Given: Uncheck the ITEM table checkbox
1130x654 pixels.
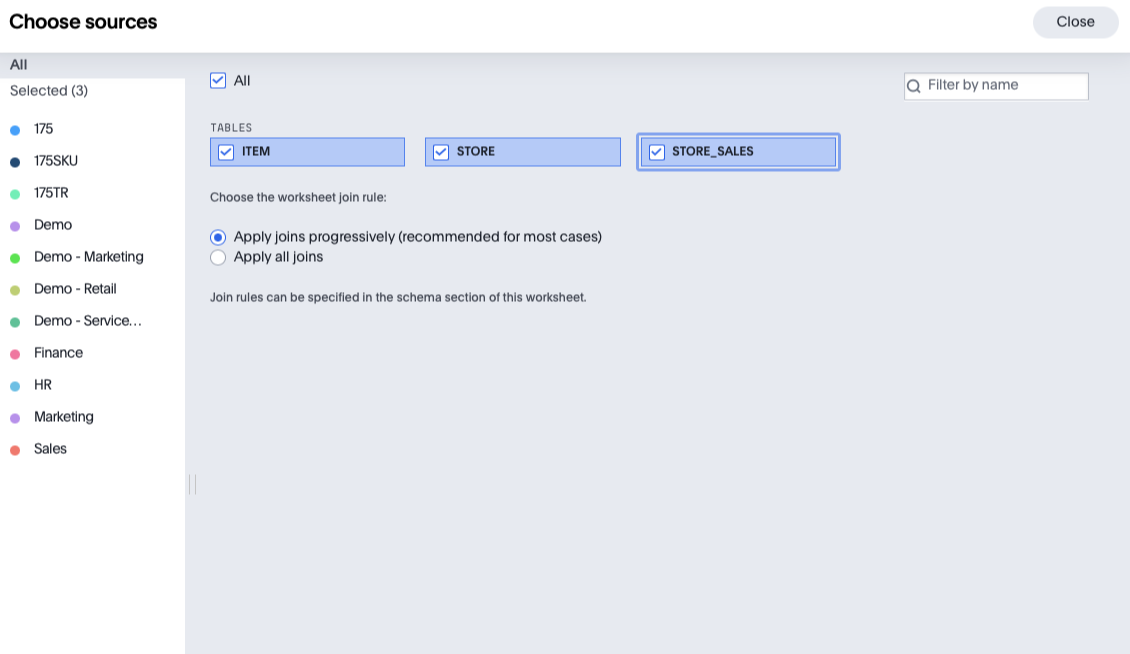Looking at the screenshot, I should point(226,152).
